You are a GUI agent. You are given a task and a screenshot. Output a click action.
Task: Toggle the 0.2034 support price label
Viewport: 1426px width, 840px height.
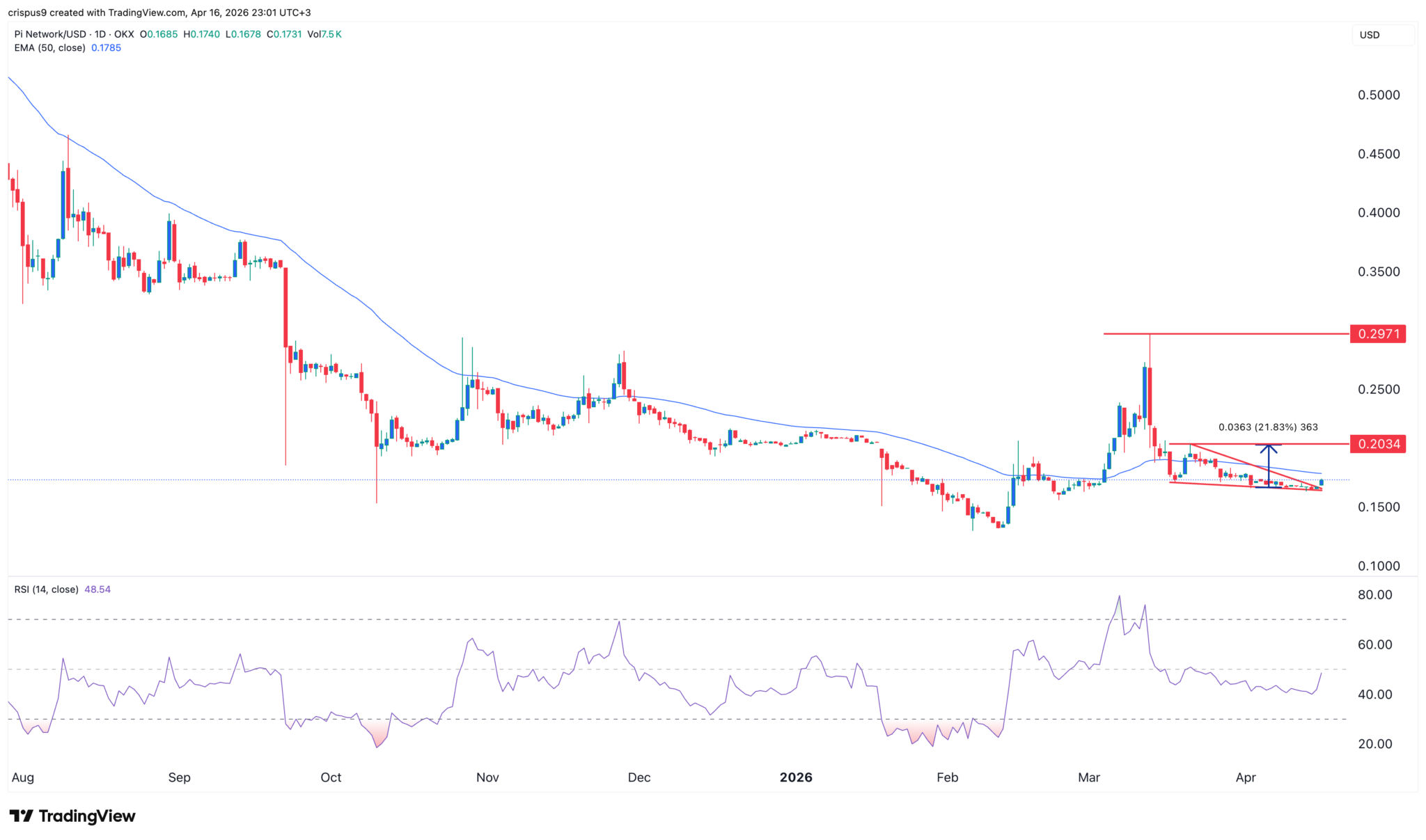1381,444
